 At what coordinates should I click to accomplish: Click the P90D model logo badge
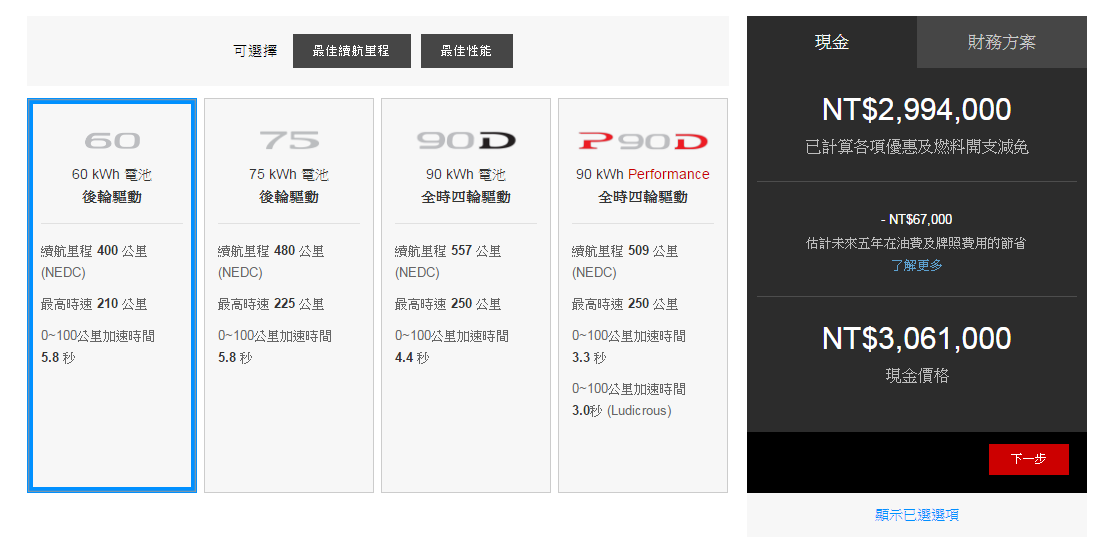coord(643,141)
